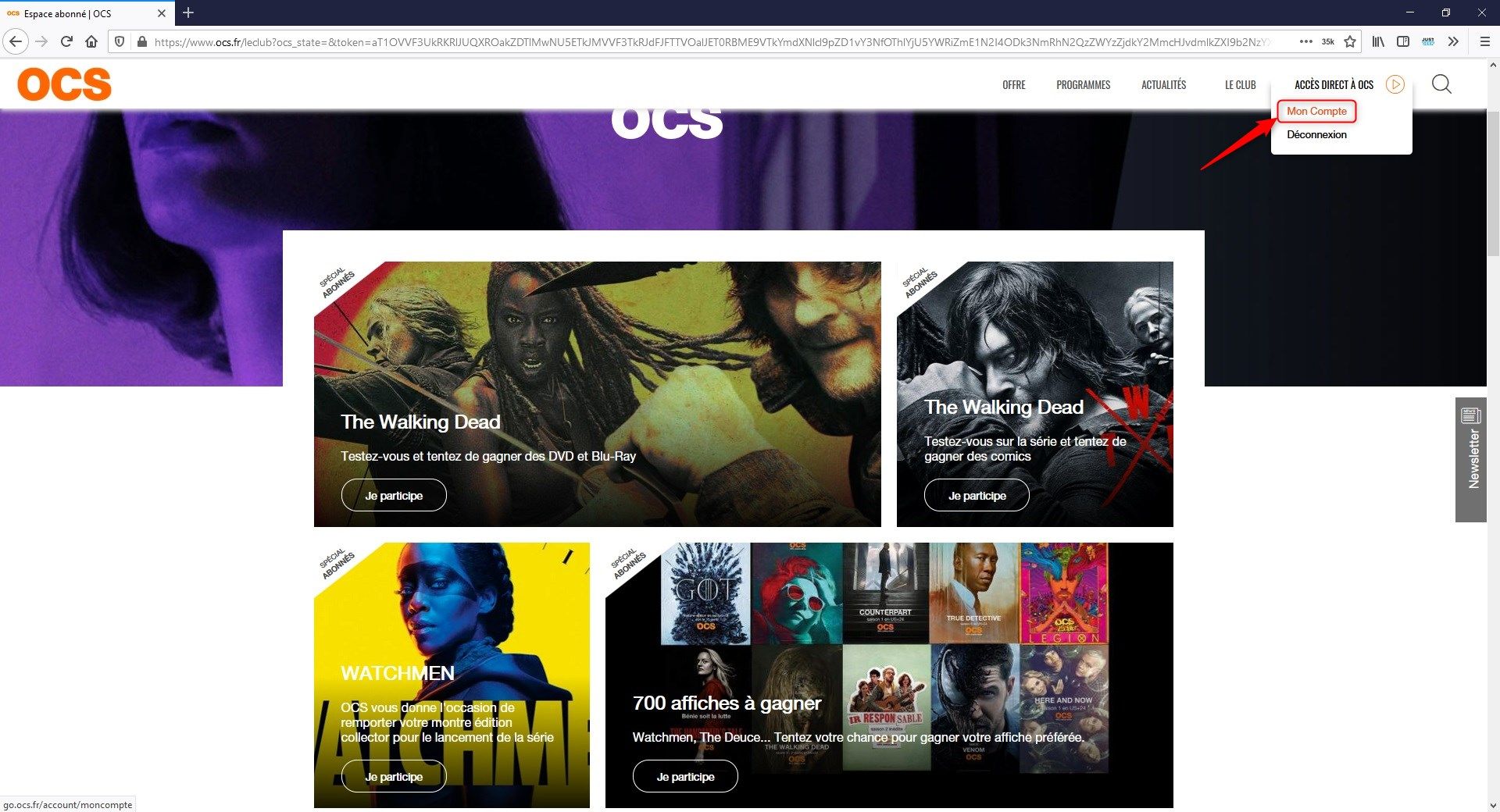
Task: Click the tracking protection shield icon
Action: (x=120, y=41)
